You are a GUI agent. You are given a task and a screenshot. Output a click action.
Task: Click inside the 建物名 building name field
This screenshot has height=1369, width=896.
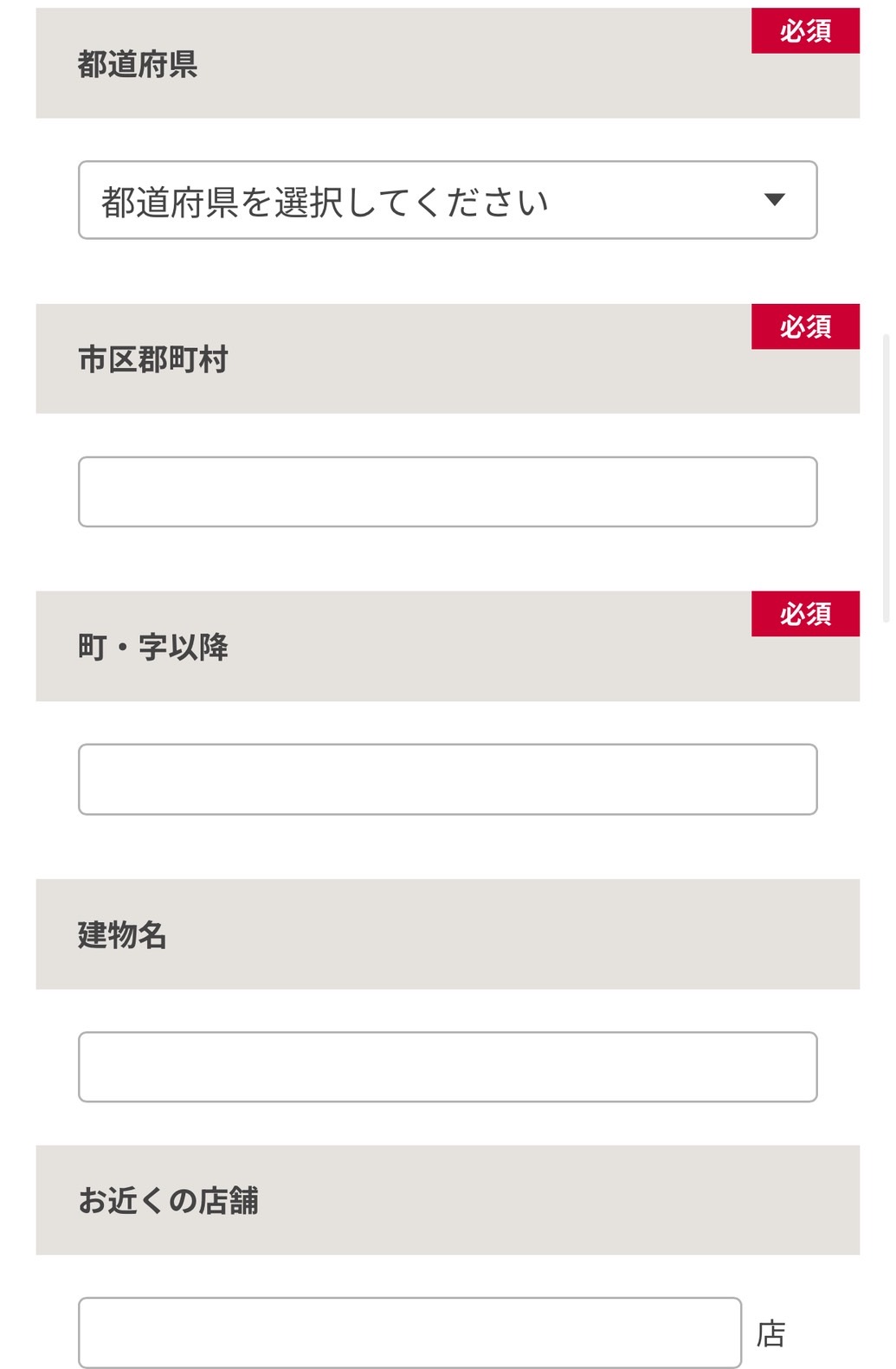448,1066
